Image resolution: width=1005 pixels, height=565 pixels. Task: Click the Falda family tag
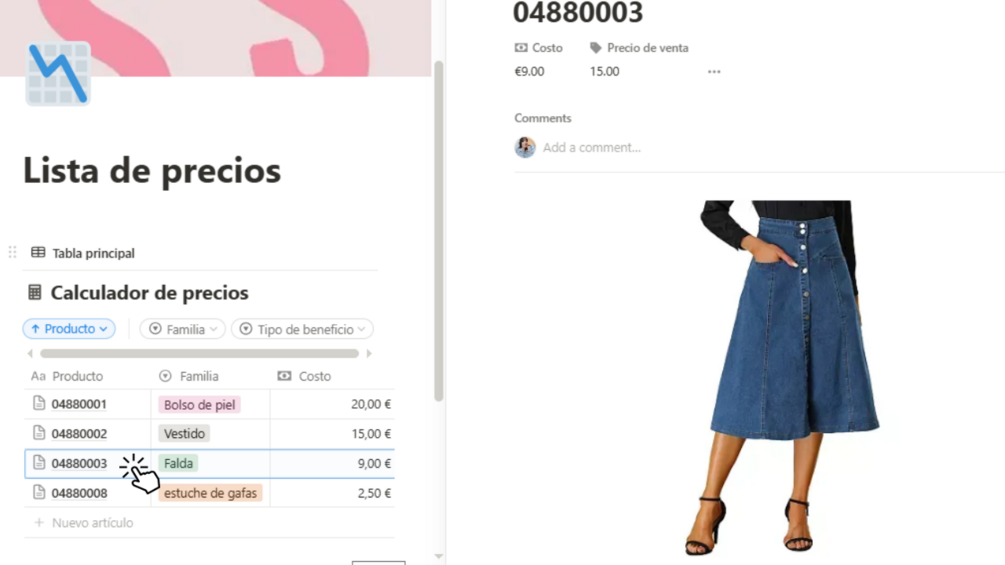(x=178, y=463)
